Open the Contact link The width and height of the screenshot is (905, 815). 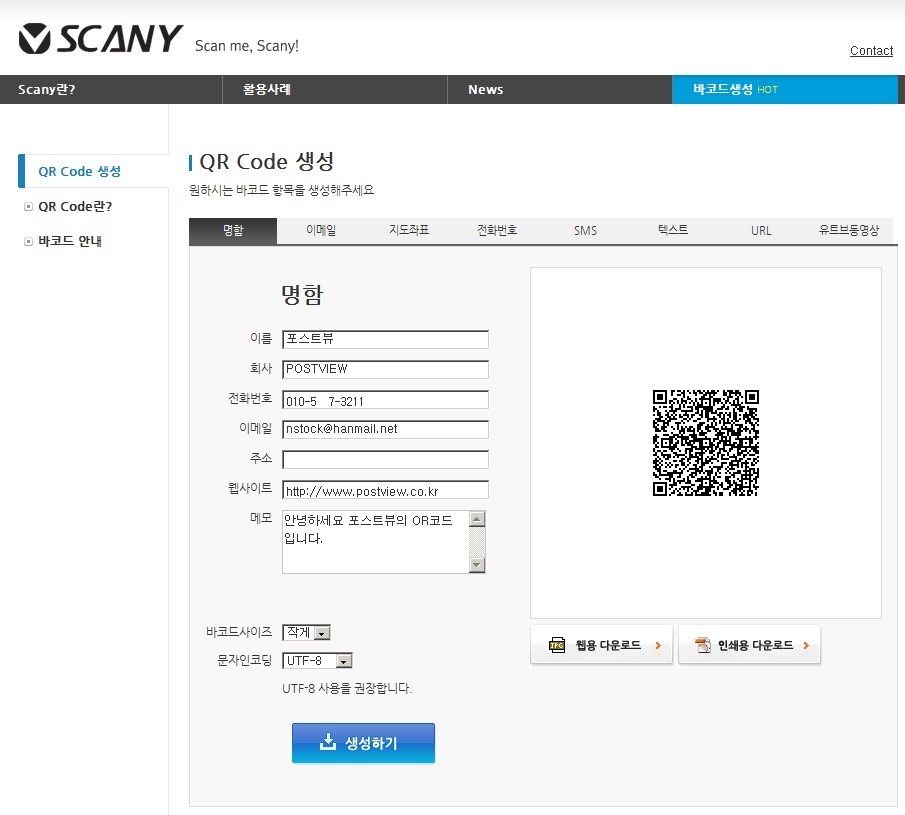[x=871, y=51]
